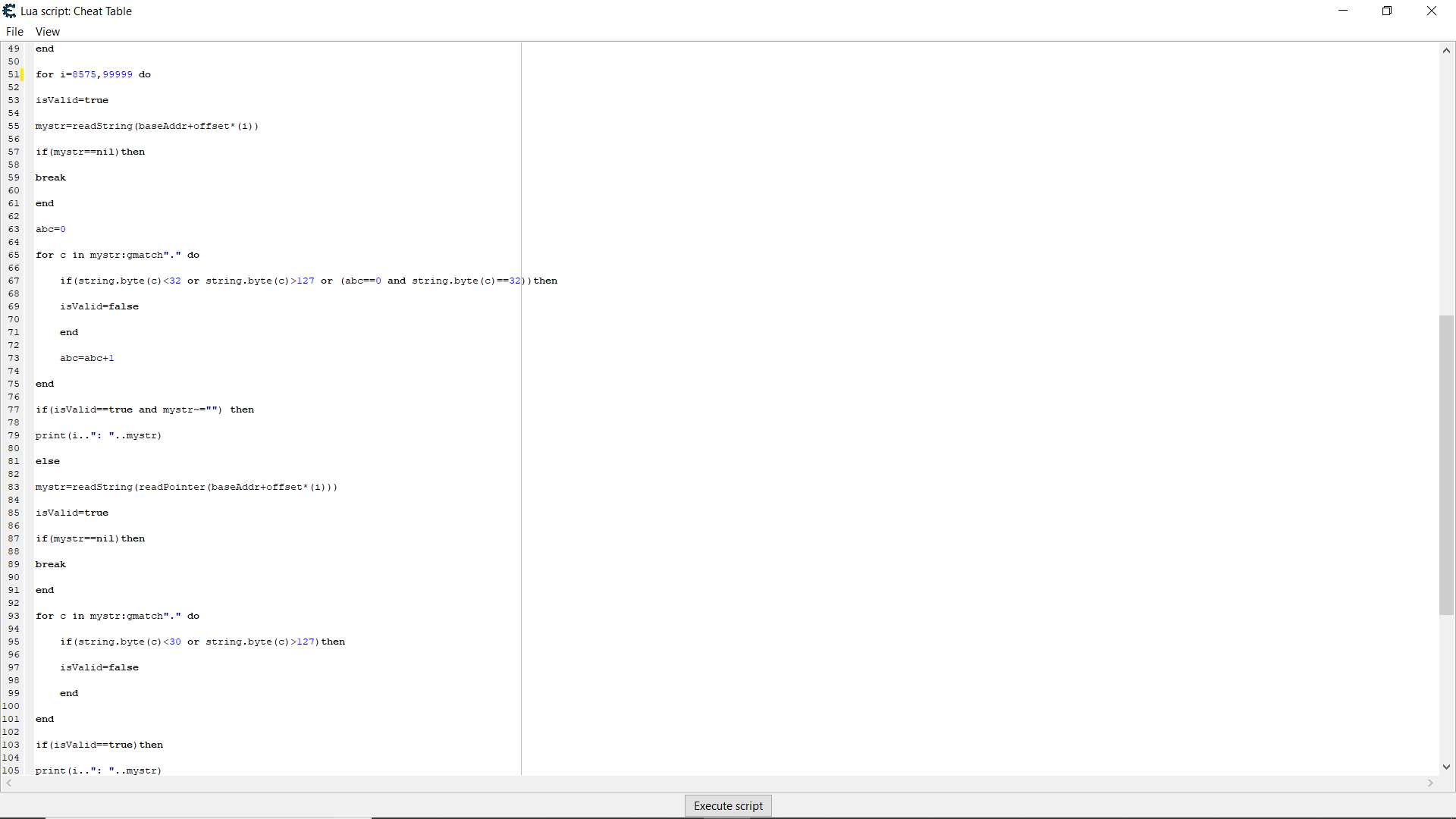Open the View menu

(x=47, y=31)
